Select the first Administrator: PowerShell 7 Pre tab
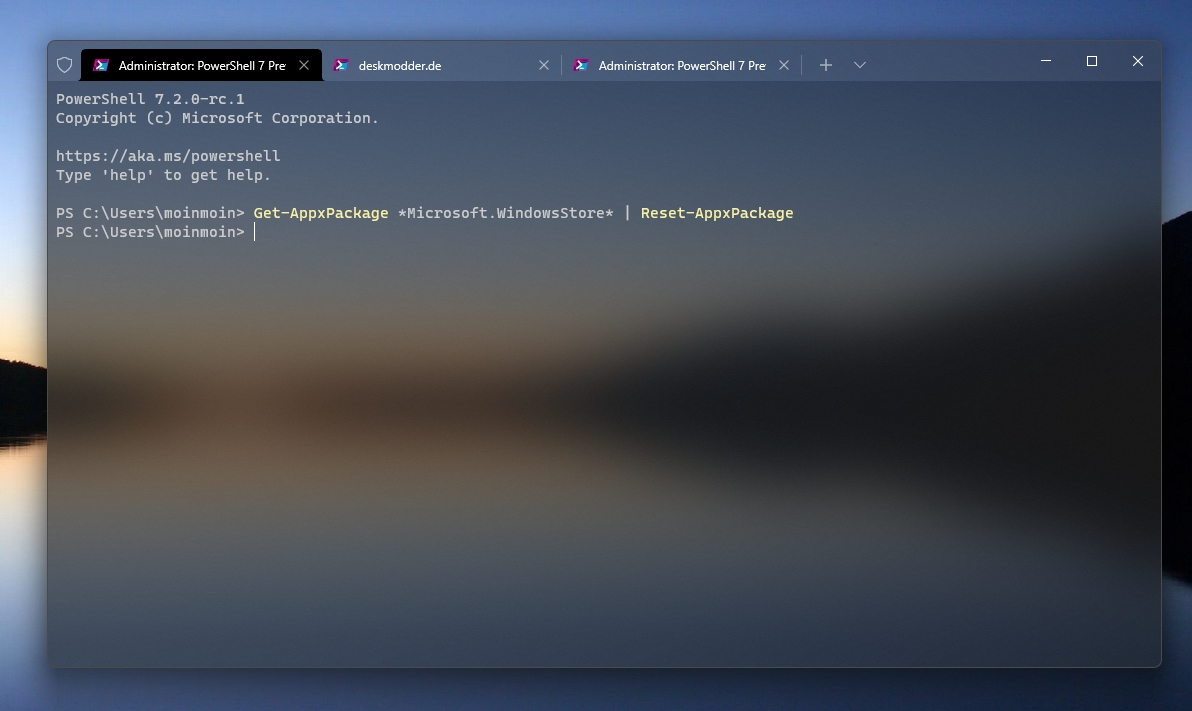1192x711 pixels. [x=201, y=65]
